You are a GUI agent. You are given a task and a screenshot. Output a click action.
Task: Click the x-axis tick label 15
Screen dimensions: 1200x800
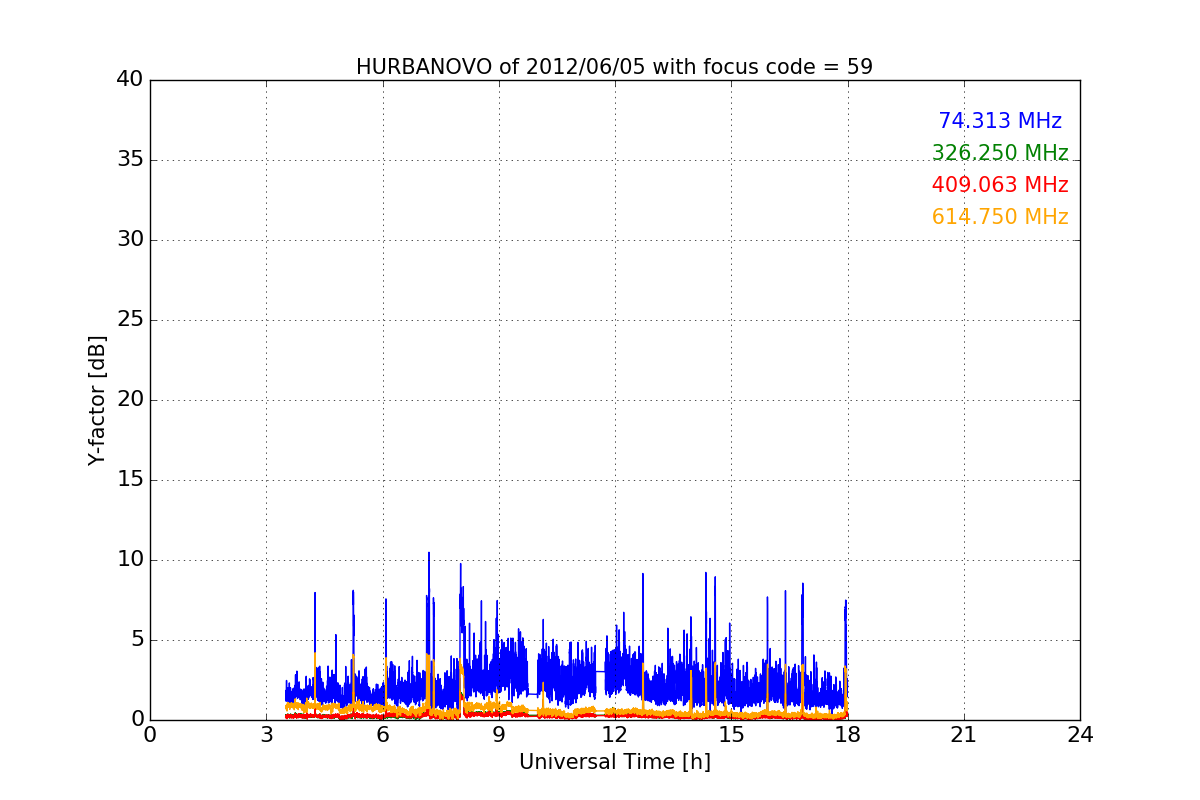[x=731, y=735]
